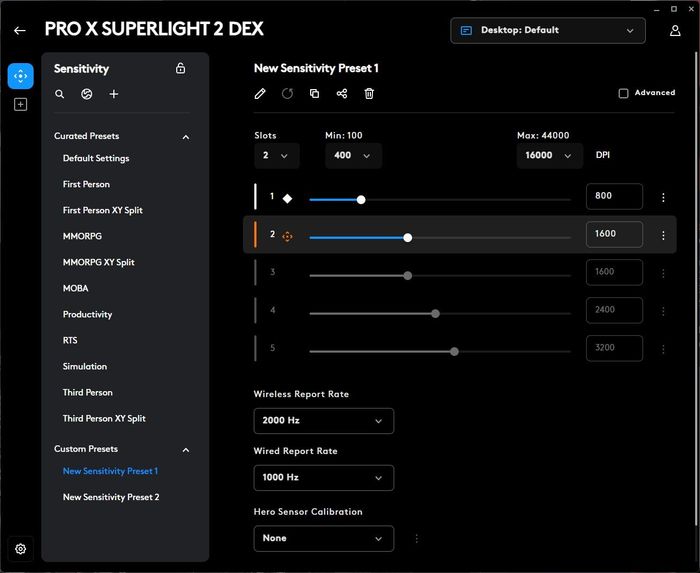Viewport: 700px width, 573px height.
Task: Select the MOBA preset
Action: (75, 288)
